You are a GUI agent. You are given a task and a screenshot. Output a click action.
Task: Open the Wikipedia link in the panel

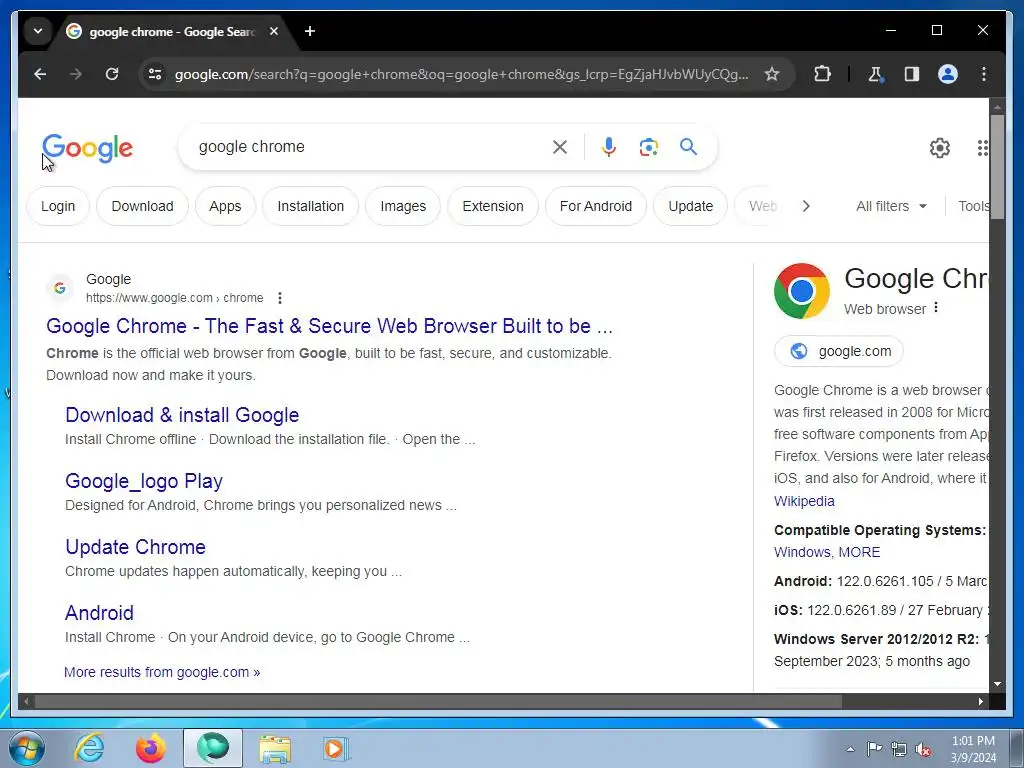click(804, 501)
